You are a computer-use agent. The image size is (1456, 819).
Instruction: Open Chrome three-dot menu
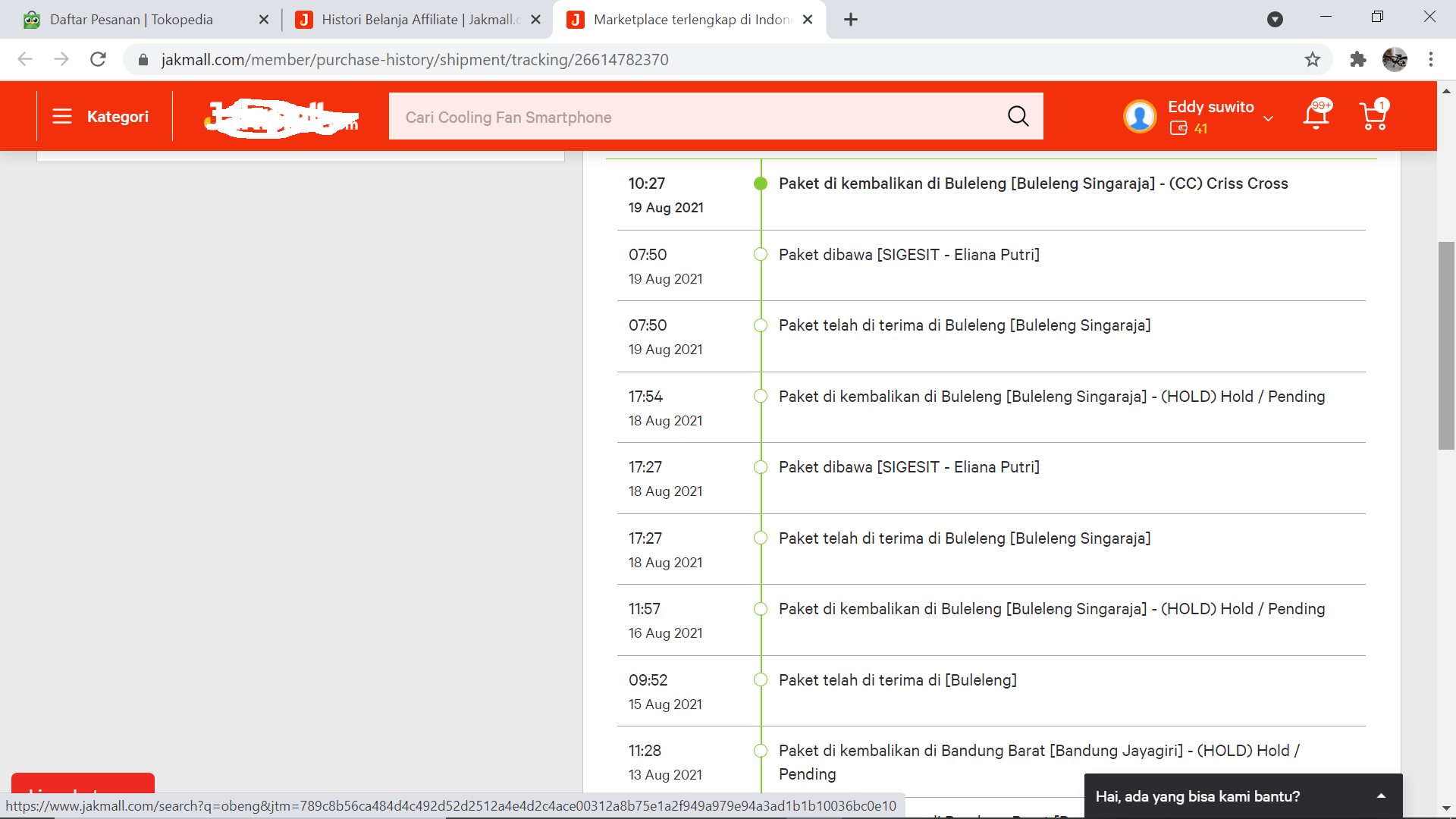pyautogui.click(x=1431, y=59)
